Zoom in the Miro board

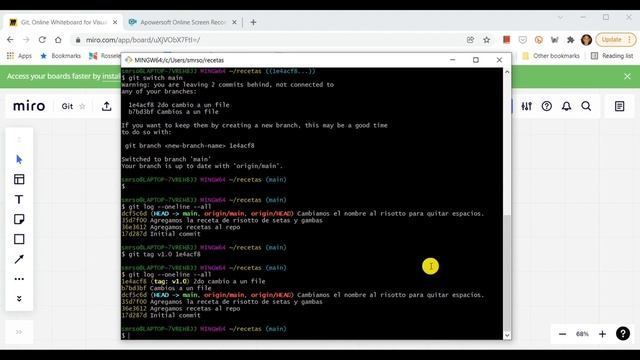(x=602, y=334)
